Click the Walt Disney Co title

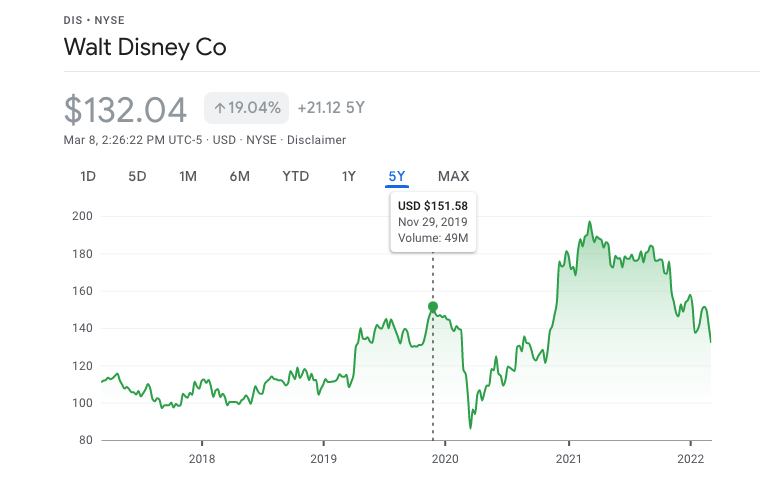tap(145, 47)
